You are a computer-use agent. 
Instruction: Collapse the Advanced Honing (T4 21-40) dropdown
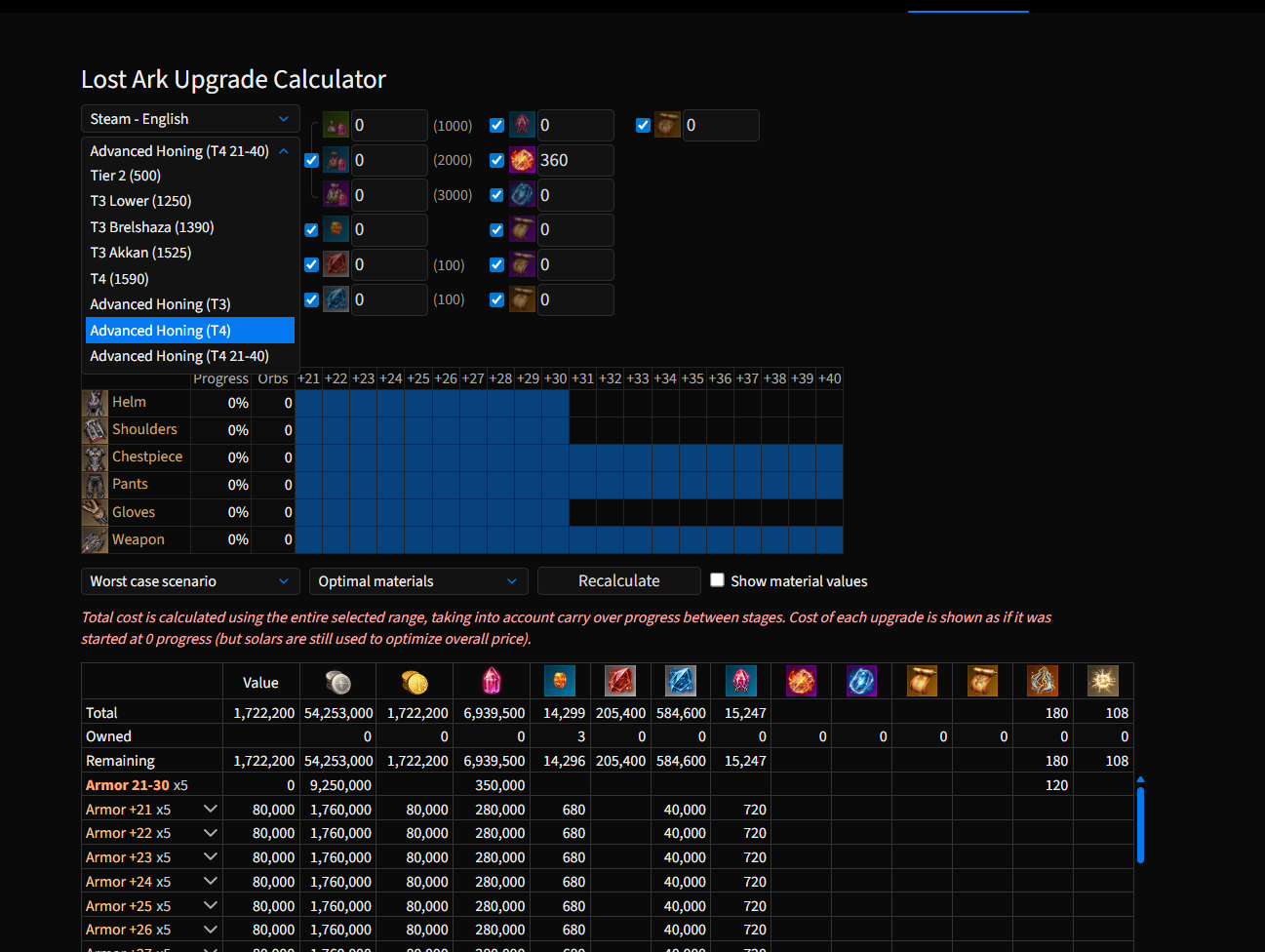coord(190,151)
